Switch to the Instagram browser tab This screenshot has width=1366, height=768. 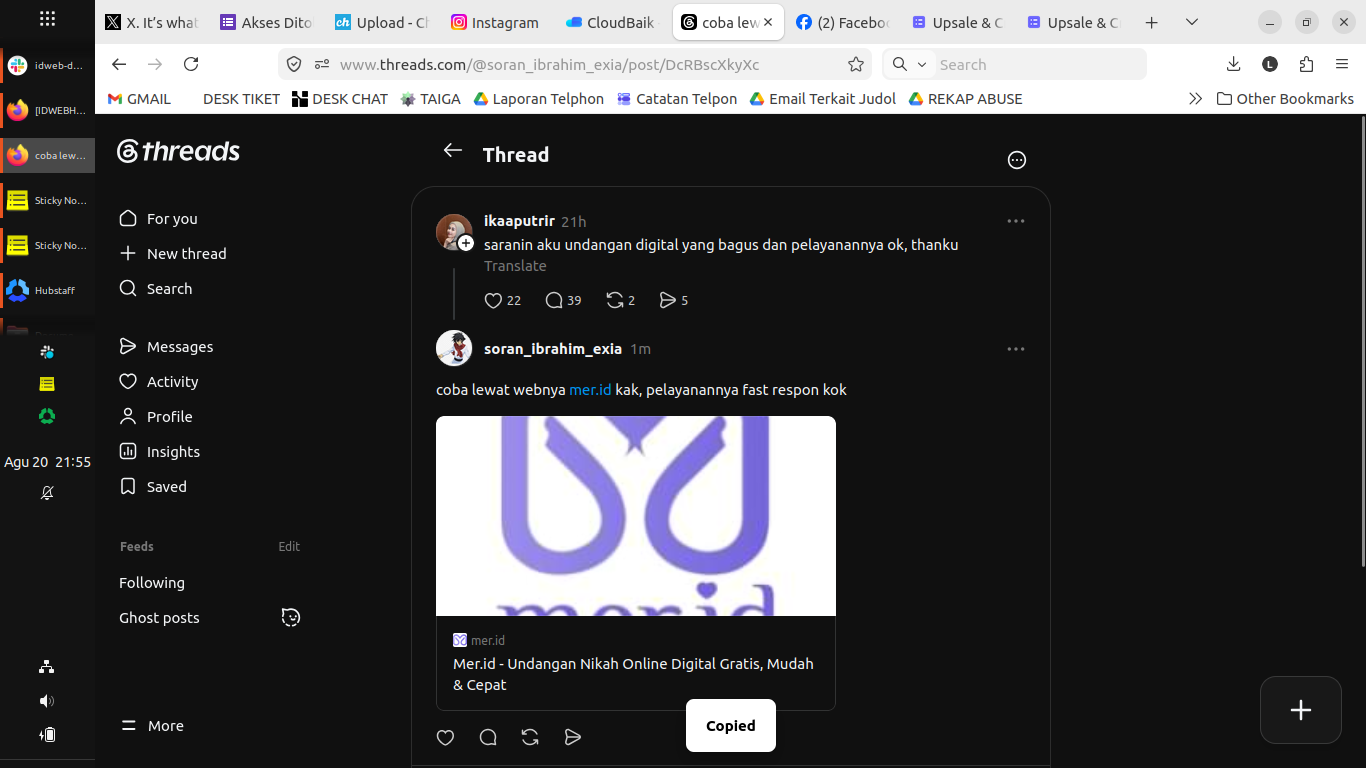pos(496,22)
